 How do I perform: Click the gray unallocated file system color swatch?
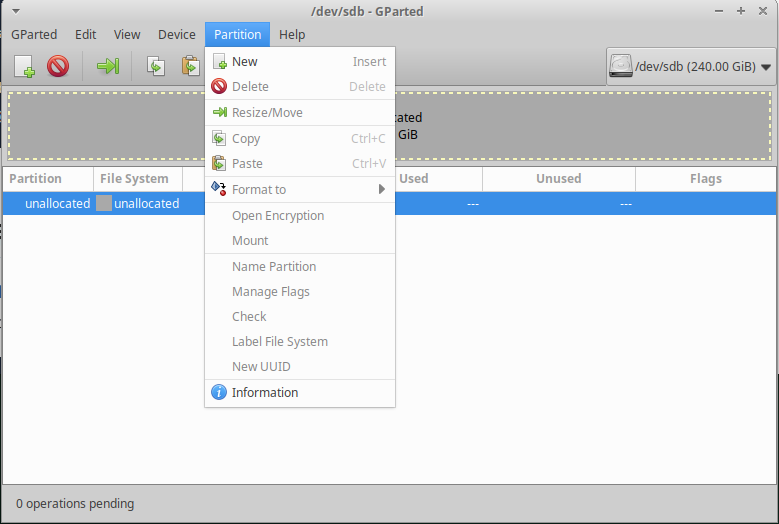[104, 204]
